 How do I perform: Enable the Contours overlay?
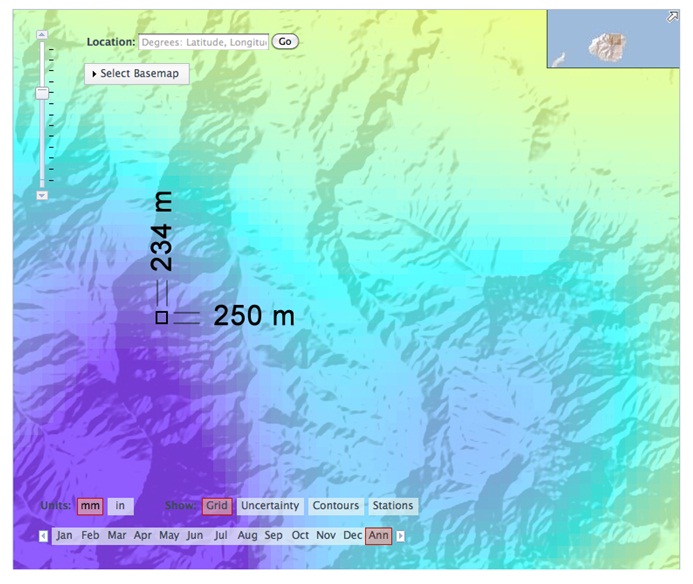(x=335, y=506)
